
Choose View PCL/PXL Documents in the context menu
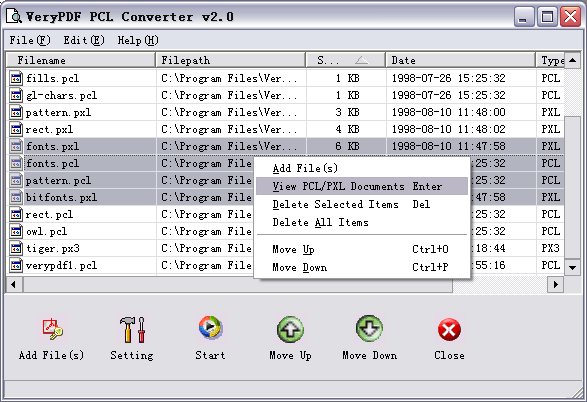tap(362, 186)
